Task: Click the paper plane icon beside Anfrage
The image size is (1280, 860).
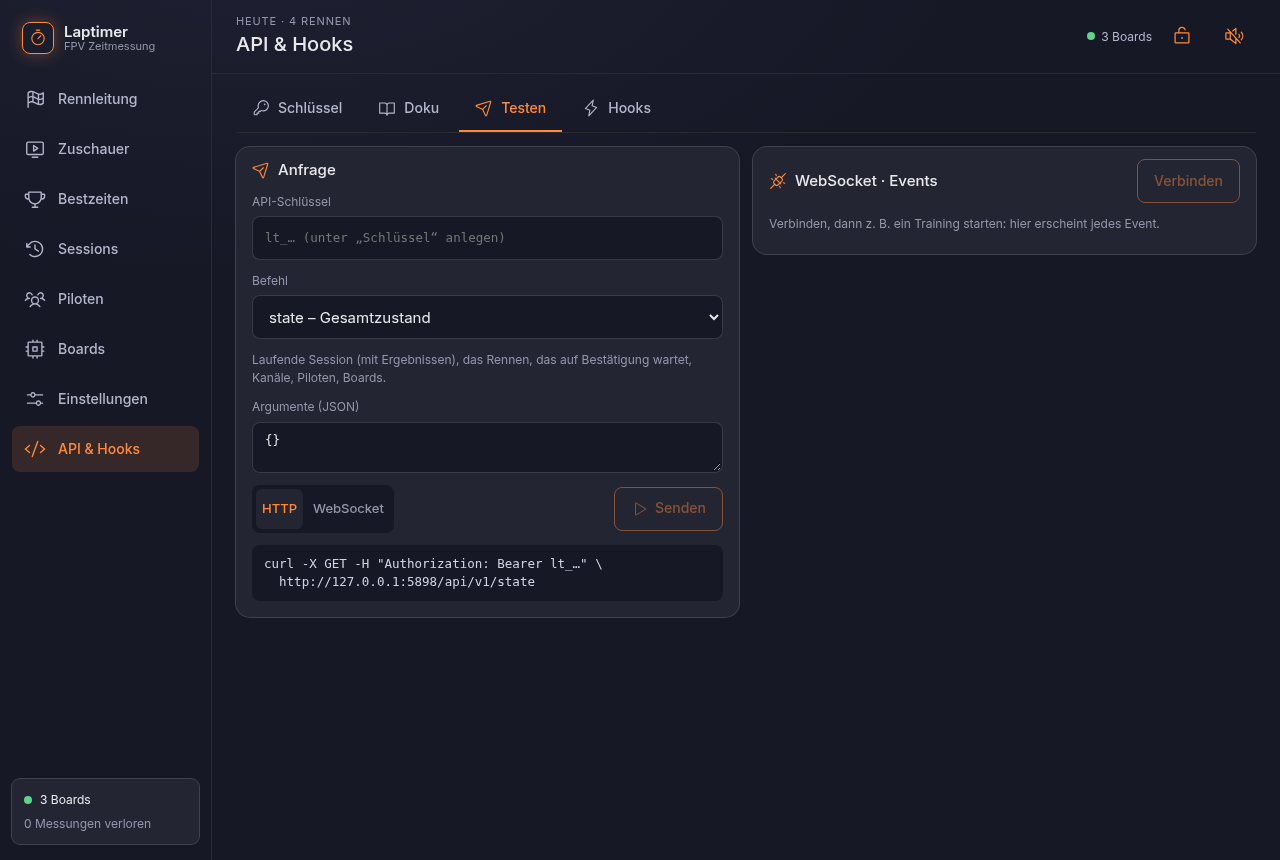Action: tap(261, 170)
